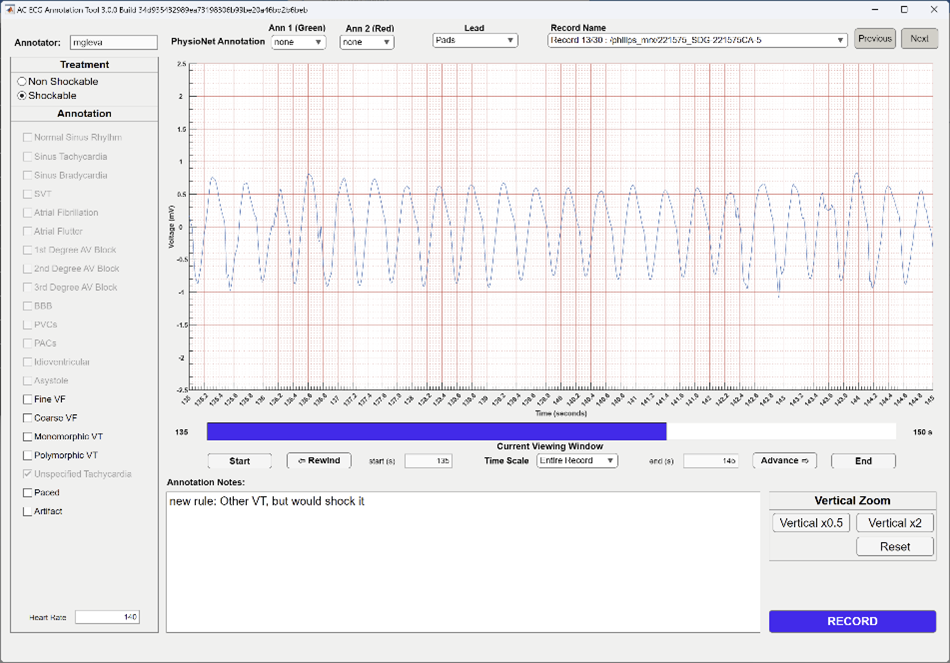Screen dimensions: 950x663
Task: Change the Time Scale dropdown
Action: point(576,461)
